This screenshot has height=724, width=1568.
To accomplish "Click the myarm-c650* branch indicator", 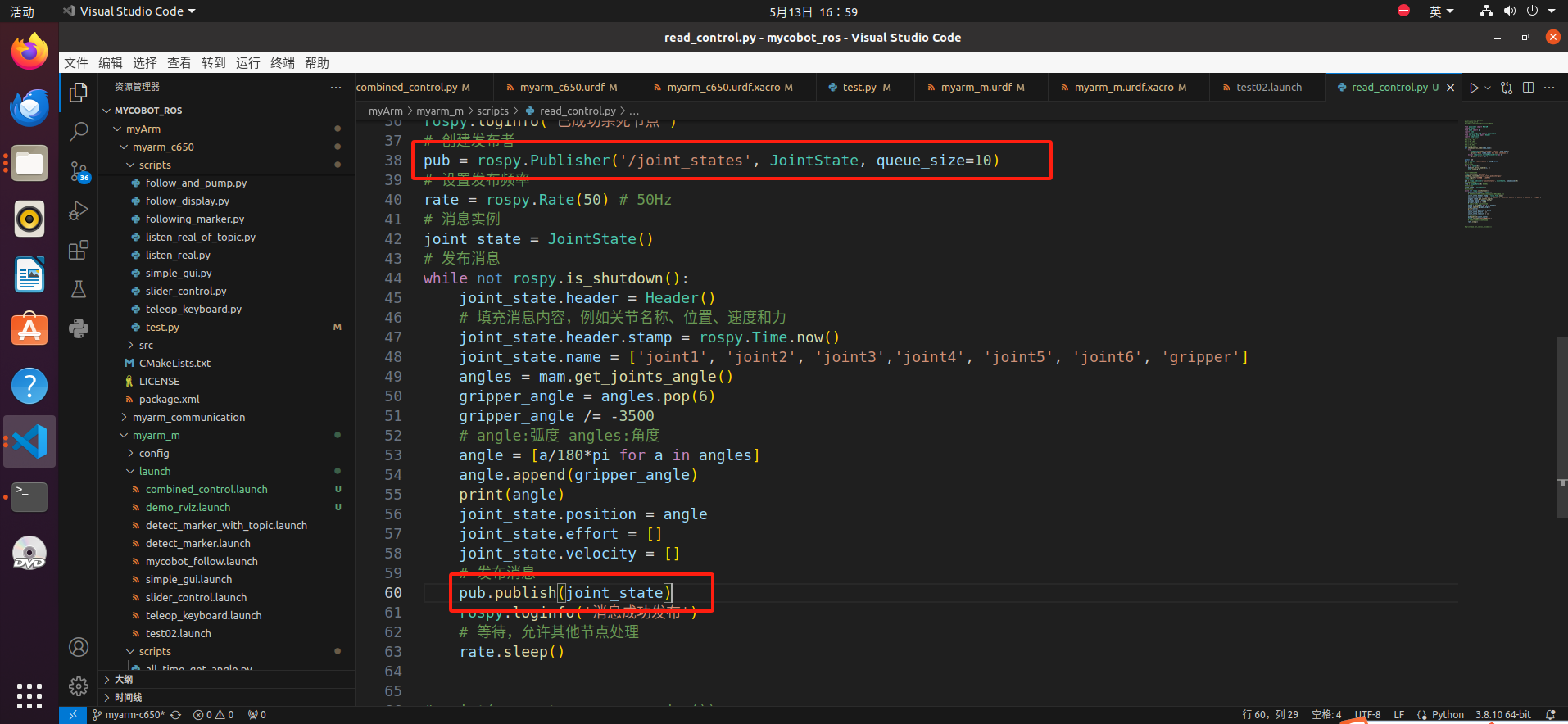I will click(128, 715).
